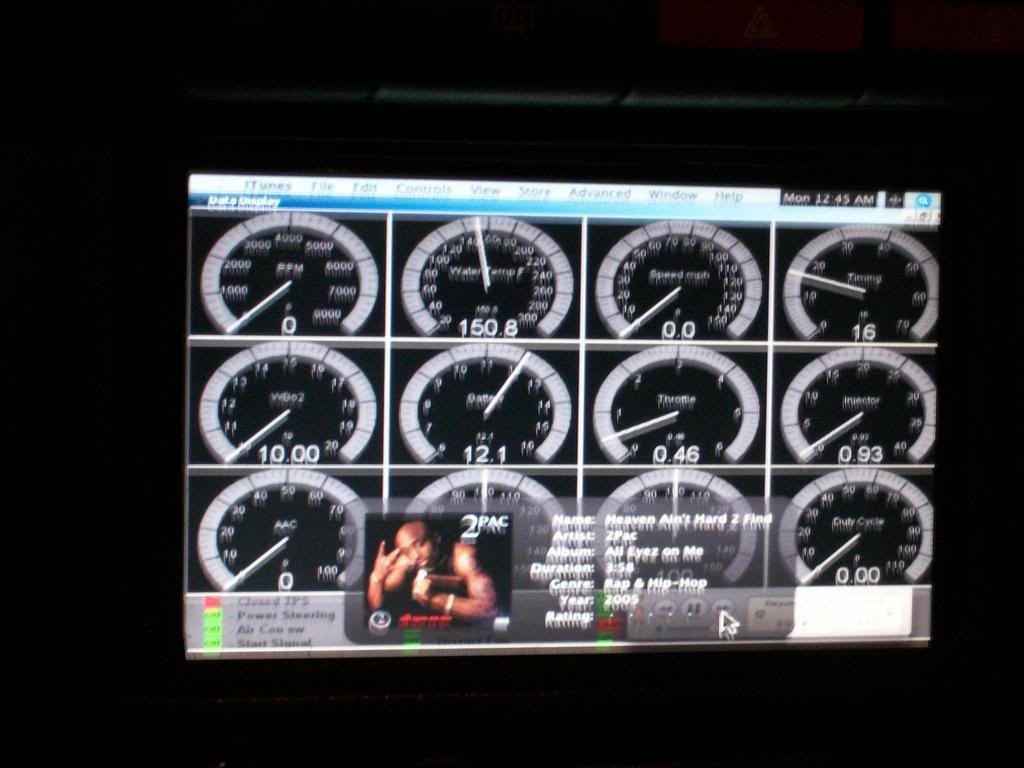Click the 0.46 throttle reading
Image resolution: width=1024 pixels, height=768 pixels.
pos(676,454)
